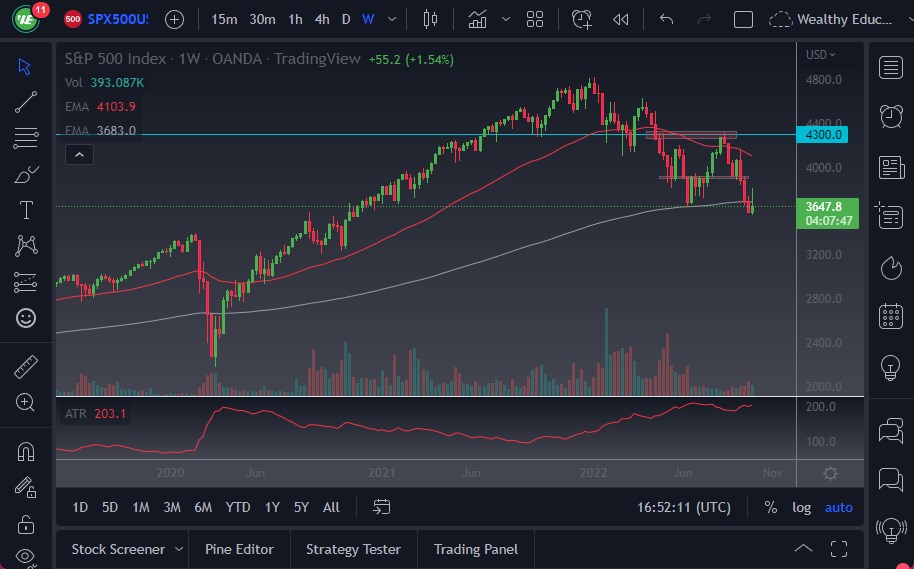Expand the USD currency dropdown
Screen dimensions: 914x569
point(821,55)
